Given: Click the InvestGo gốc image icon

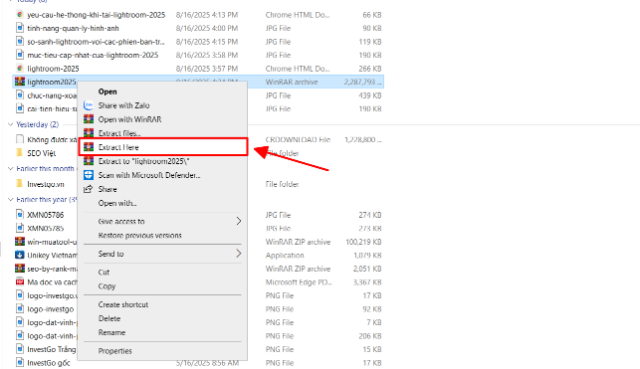Looking at the screenshot, I should (x=20, y=362).
